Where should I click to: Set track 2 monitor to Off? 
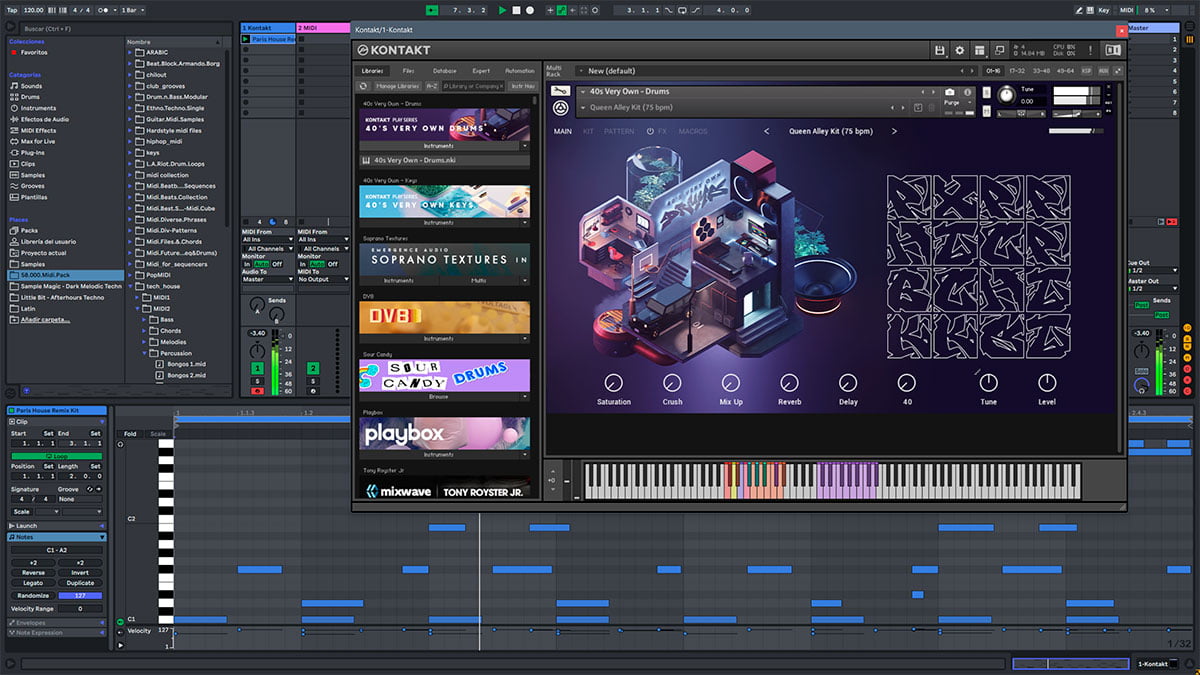click(x=333, y=264)
